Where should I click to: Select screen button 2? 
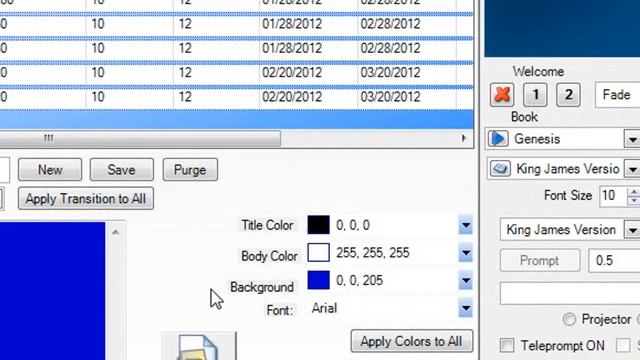coord(568,95)
